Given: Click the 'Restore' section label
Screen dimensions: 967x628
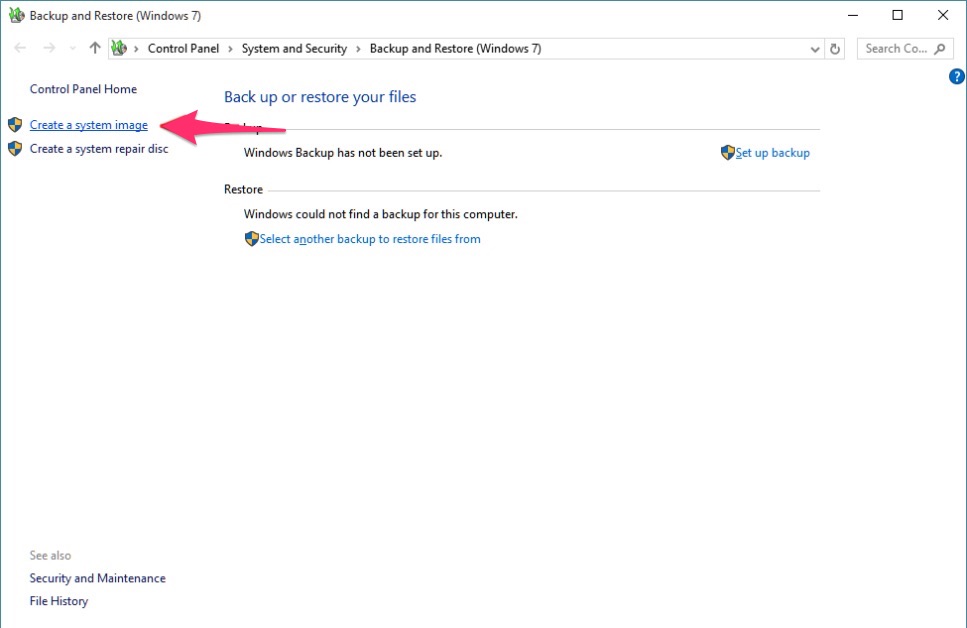Looking at the screenshot, I should pos(244,189).
